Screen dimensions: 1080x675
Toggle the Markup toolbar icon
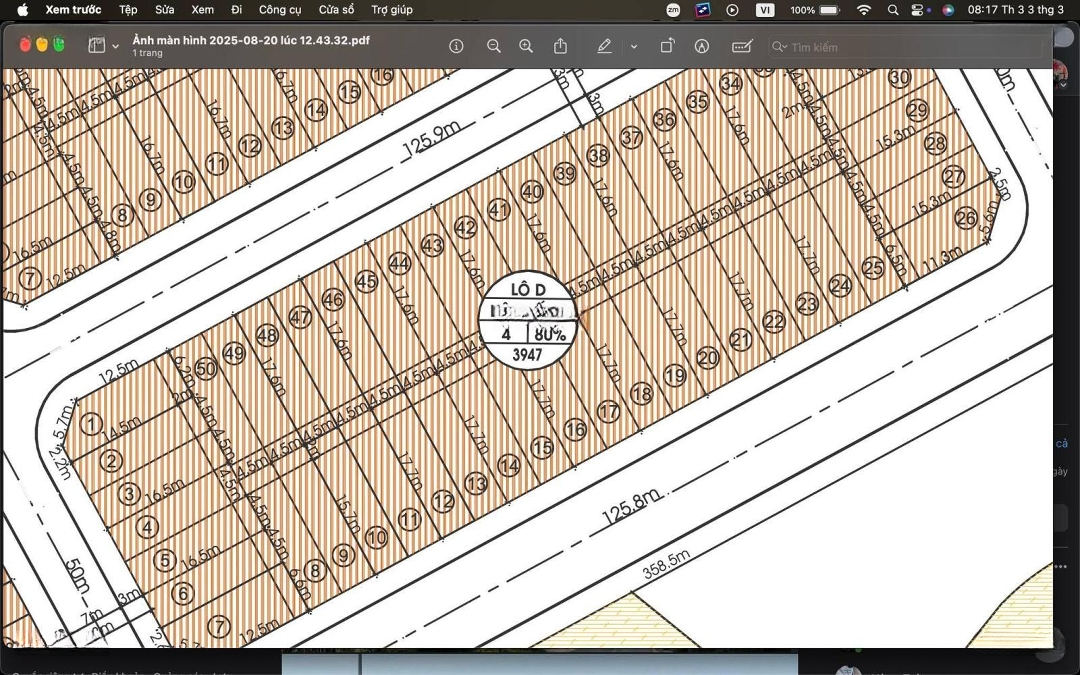[x=702, y=46]
